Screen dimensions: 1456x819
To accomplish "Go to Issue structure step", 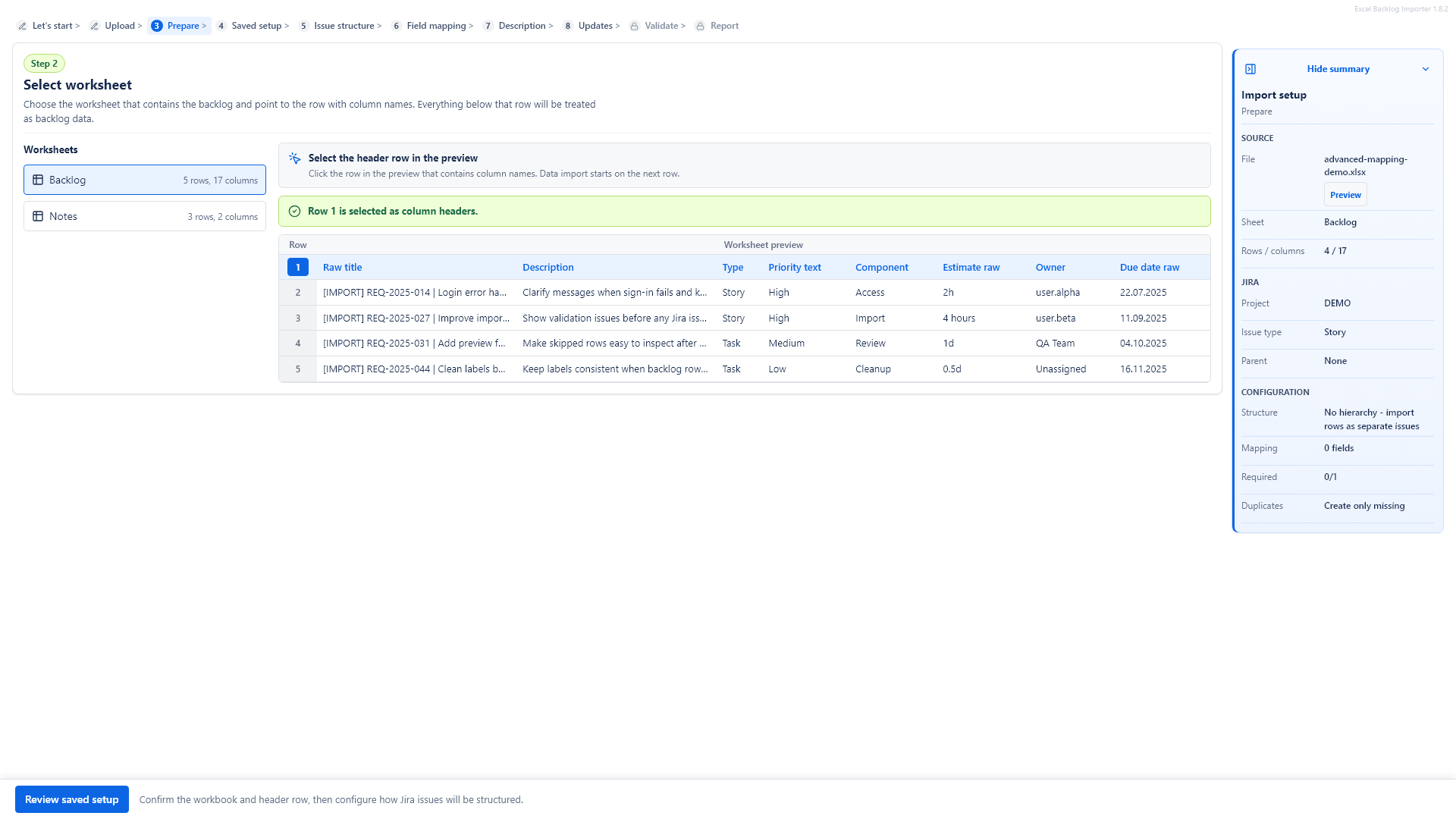I will (340, 26).
